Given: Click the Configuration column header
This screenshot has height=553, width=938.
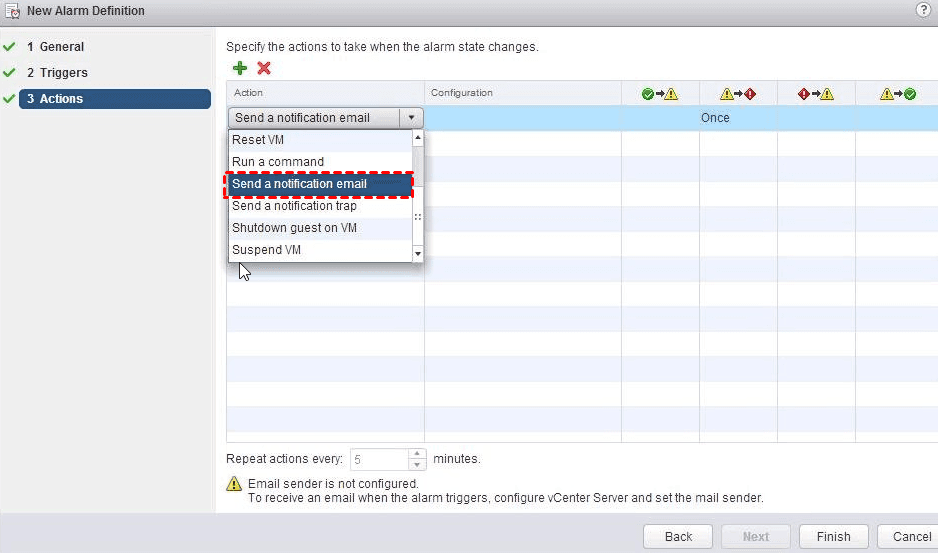Looking at the screenshot, I should click(523, 93).
